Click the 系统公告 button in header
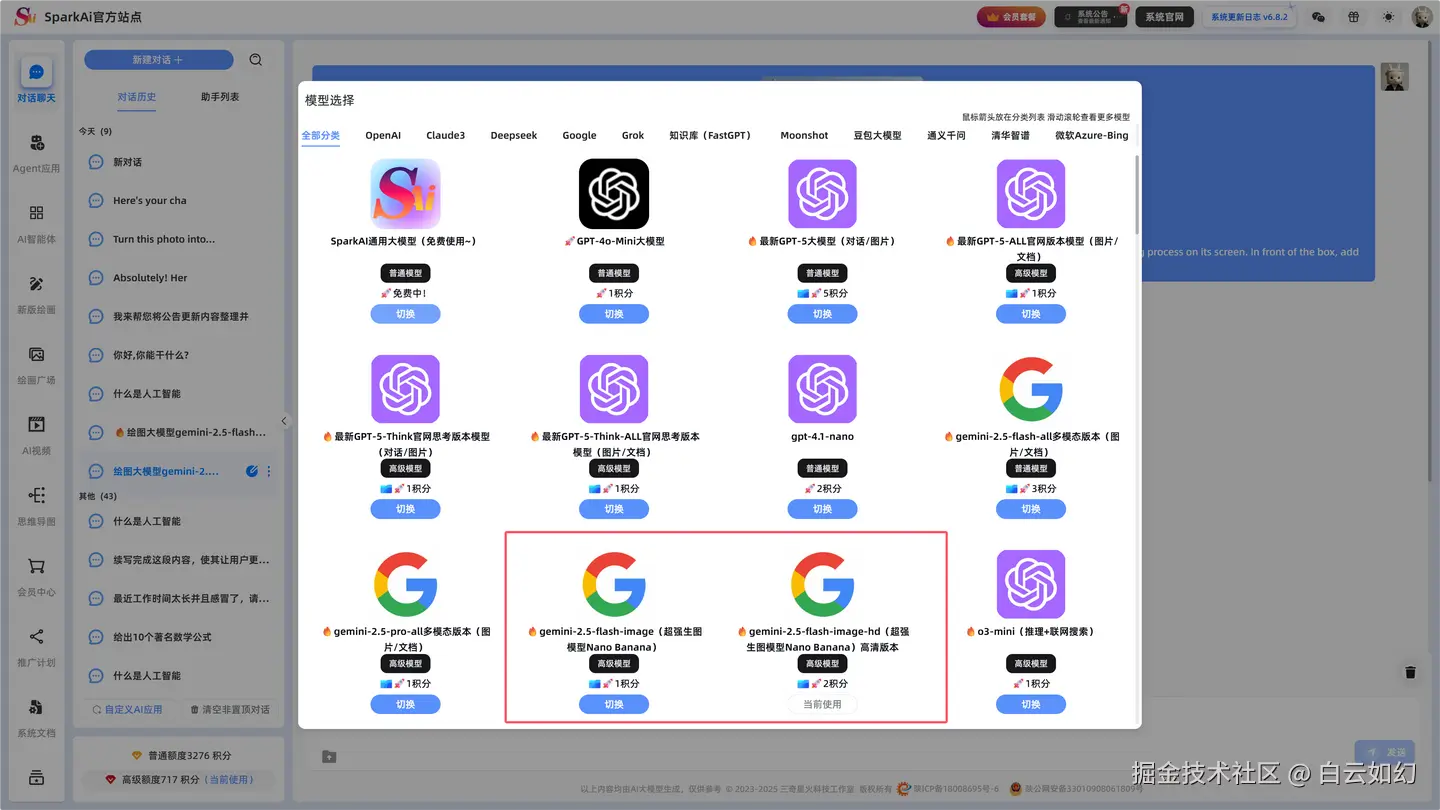Image resolution: width=1440 pixels, height=810 pixels. tap(1090, 17)
